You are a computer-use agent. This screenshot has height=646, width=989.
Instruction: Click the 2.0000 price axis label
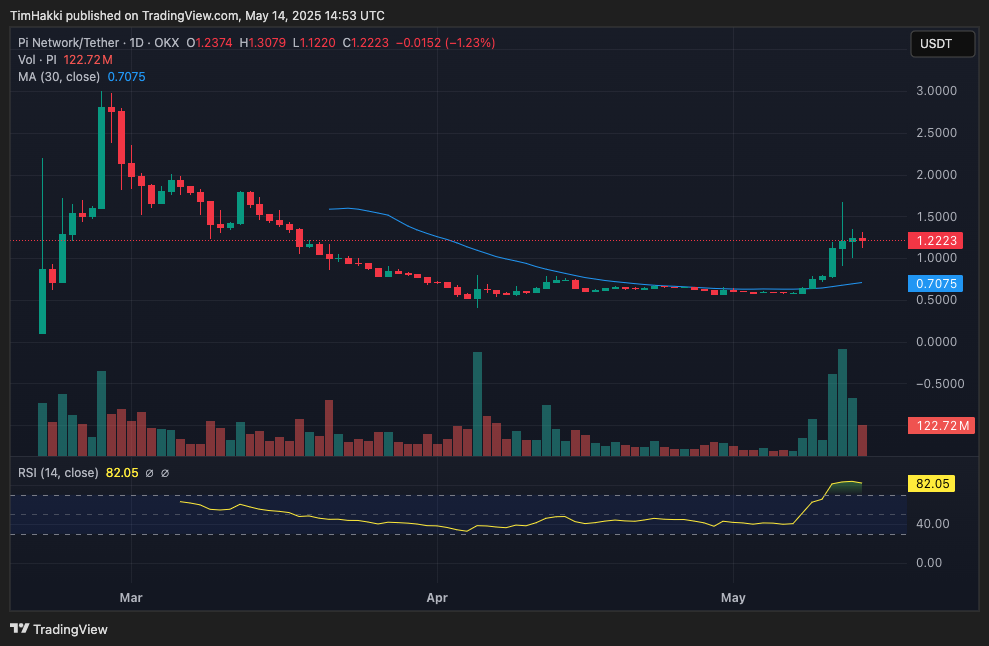(936, 175)
